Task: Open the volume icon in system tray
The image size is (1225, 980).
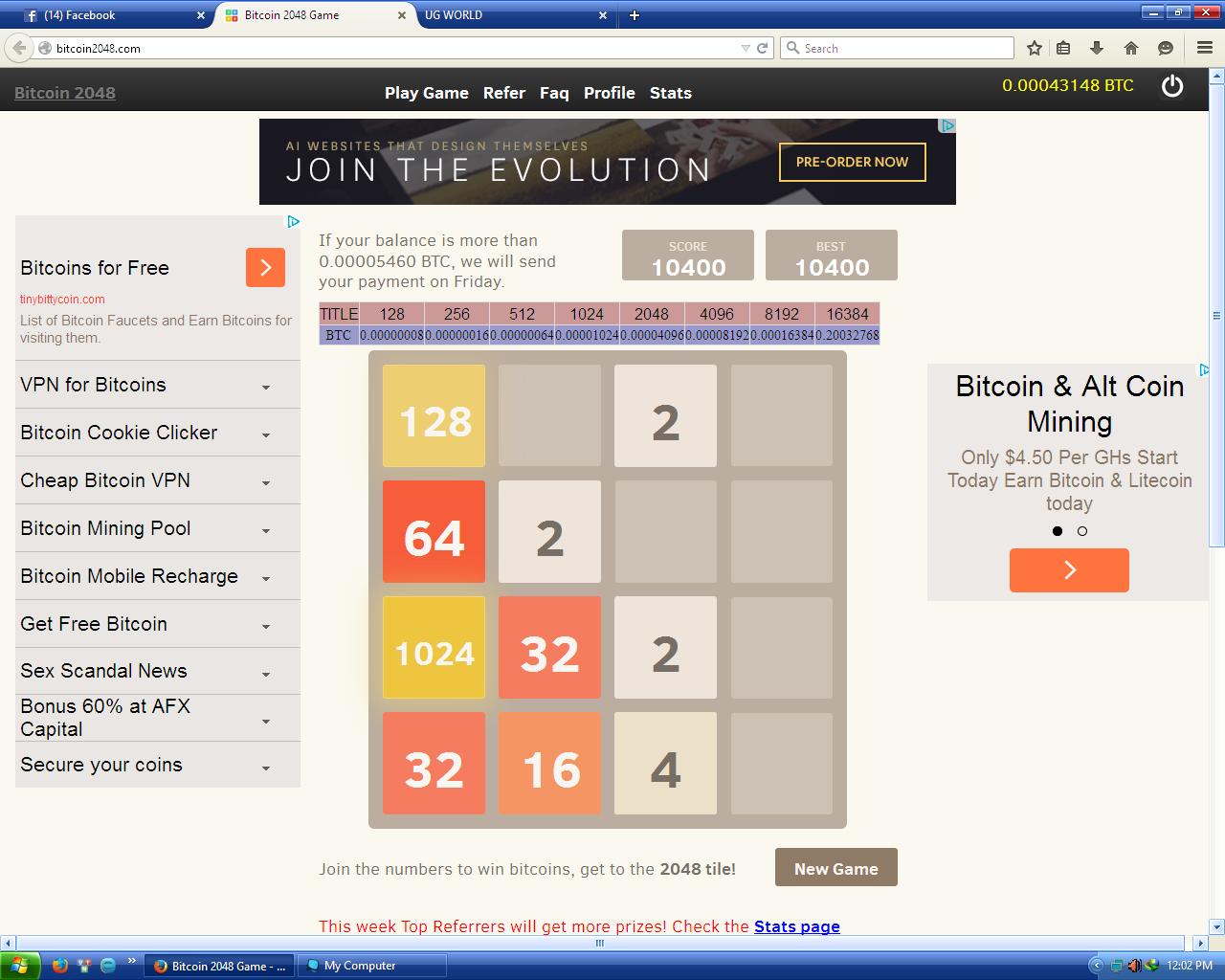Action: coord(1134,966)
